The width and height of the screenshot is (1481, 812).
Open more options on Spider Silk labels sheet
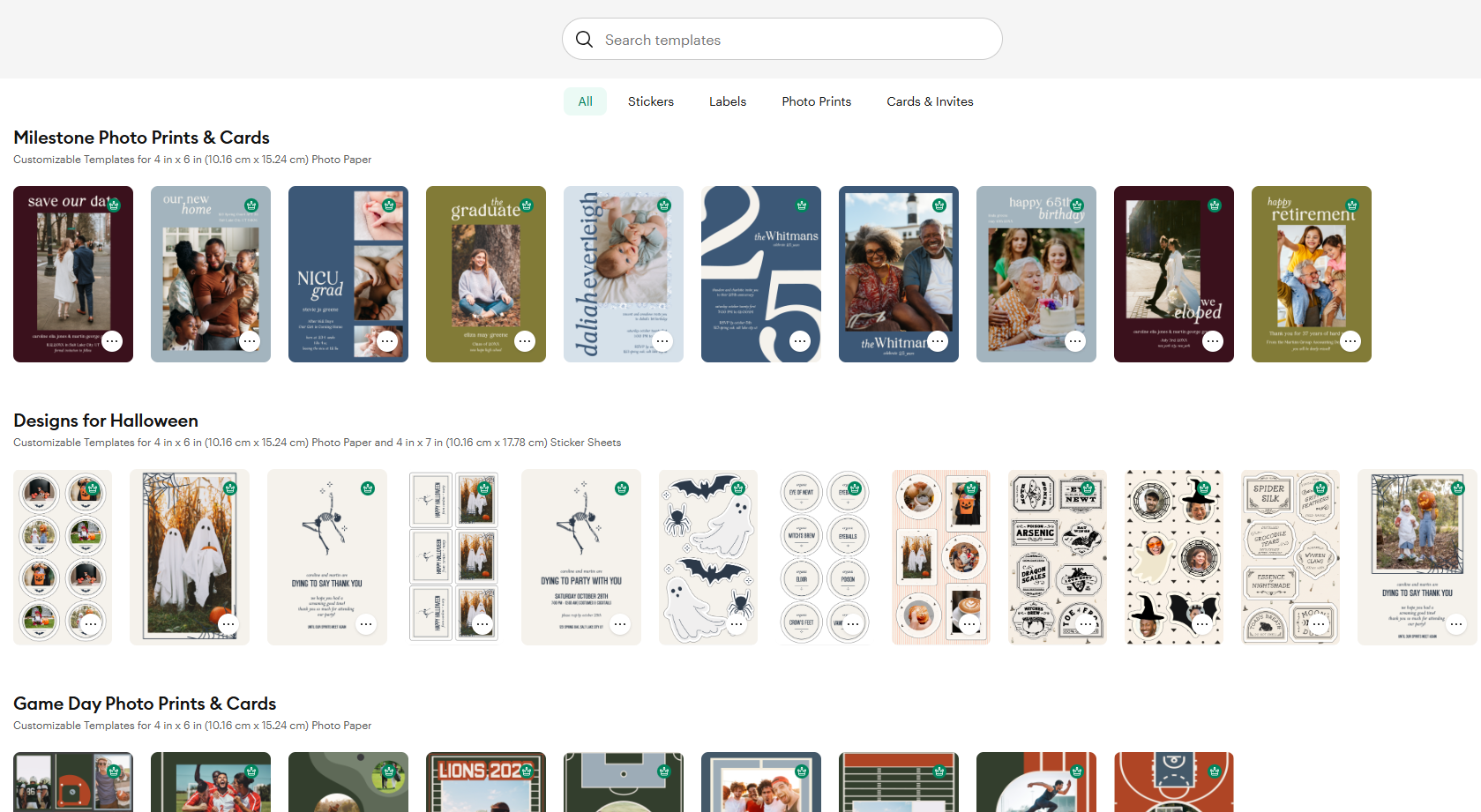coord(1319,624)
